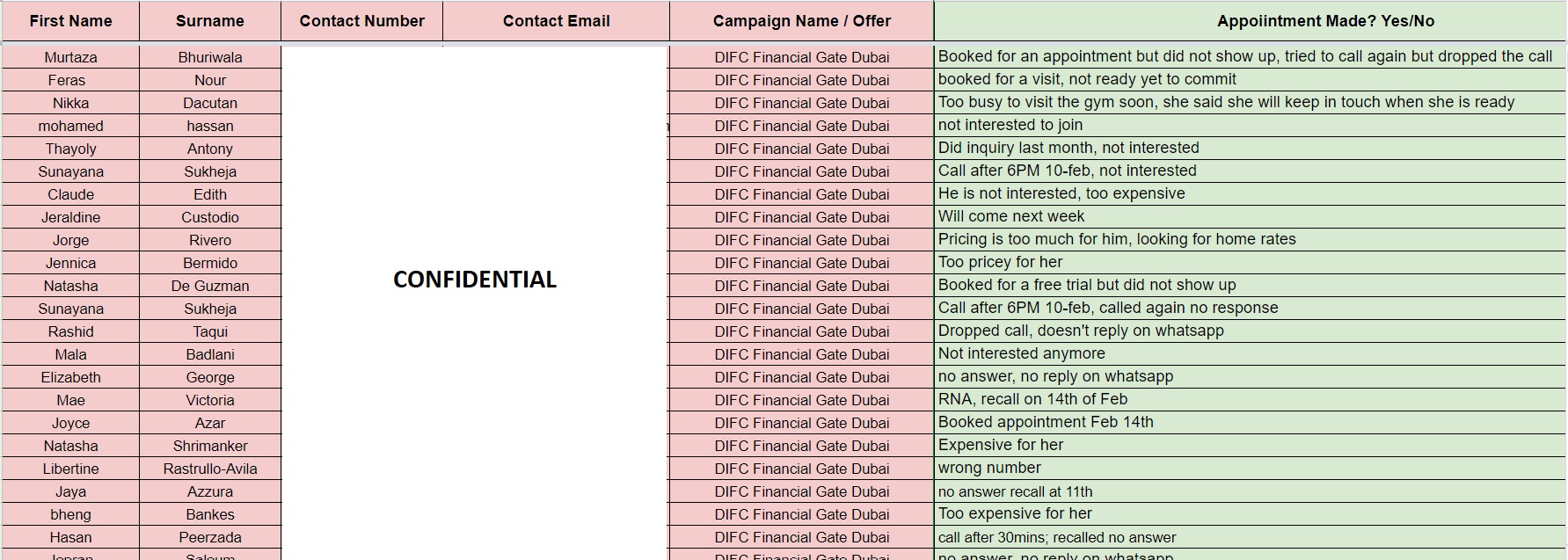1568x560 pixels.
Task: Select the 'wrong number' note cell
Action: [989, 469]
